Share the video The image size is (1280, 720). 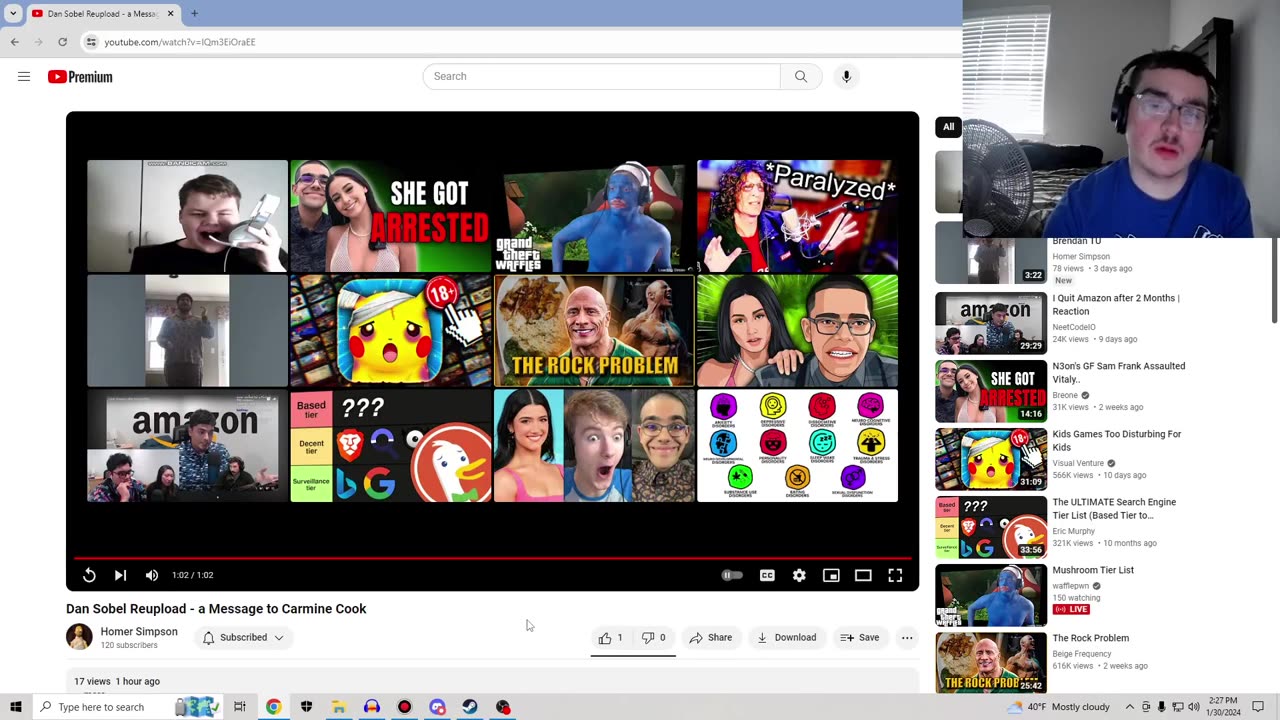coord(711,637)
